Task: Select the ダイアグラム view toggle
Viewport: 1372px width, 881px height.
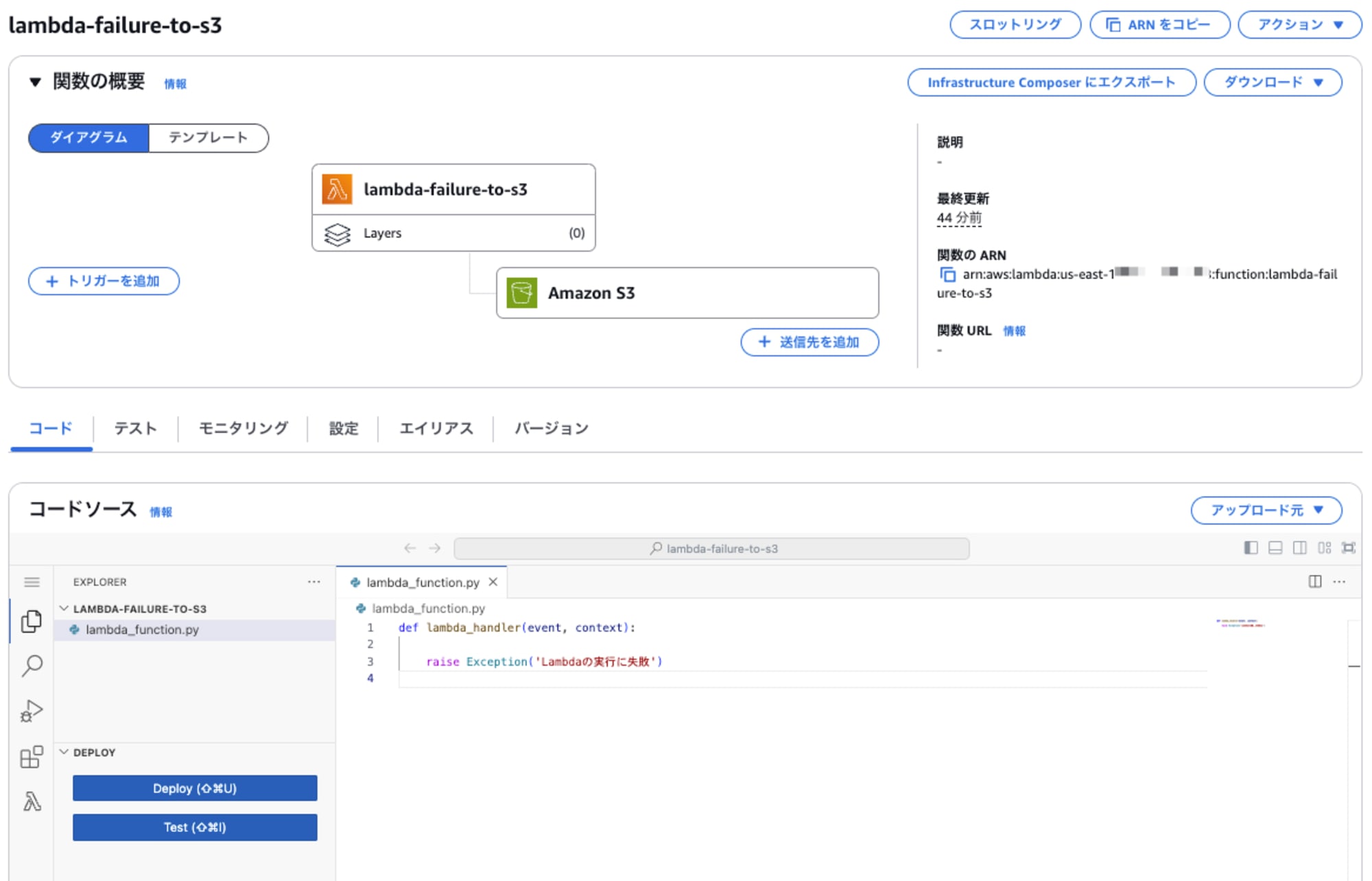Action: [88, 137]
